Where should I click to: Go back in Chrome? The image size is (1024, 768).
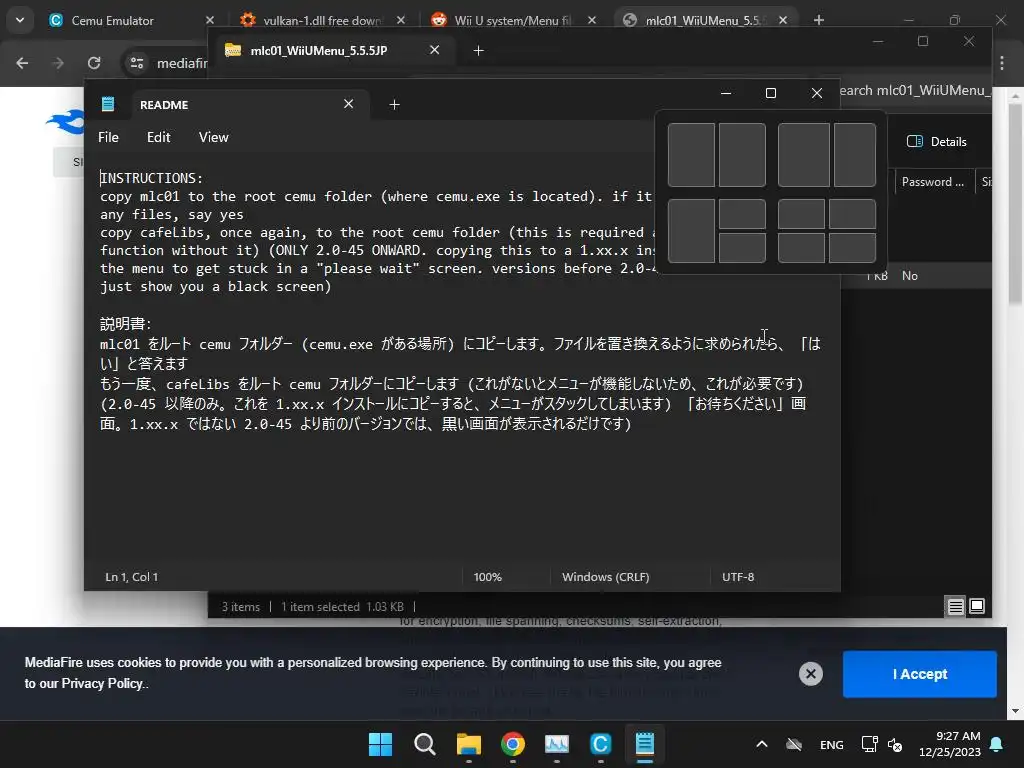22,63
